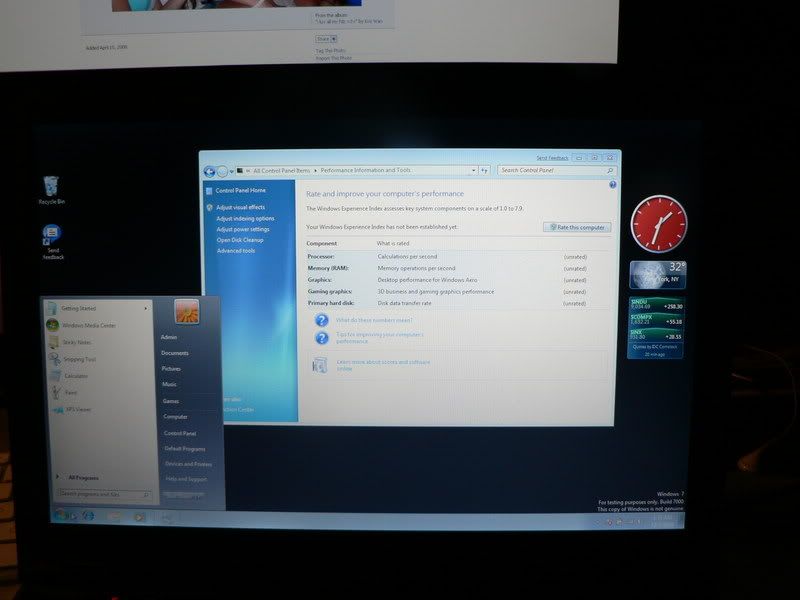This screenshot has height=600, width=800.
Task: Click the Search programs and files box
Action: point(104,494)
